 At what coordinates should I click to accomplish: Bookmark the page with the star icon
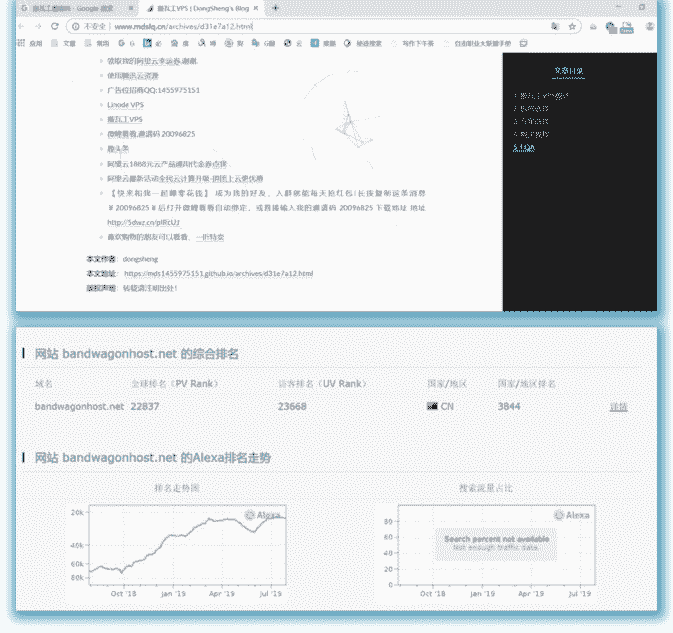click(572, 26)
